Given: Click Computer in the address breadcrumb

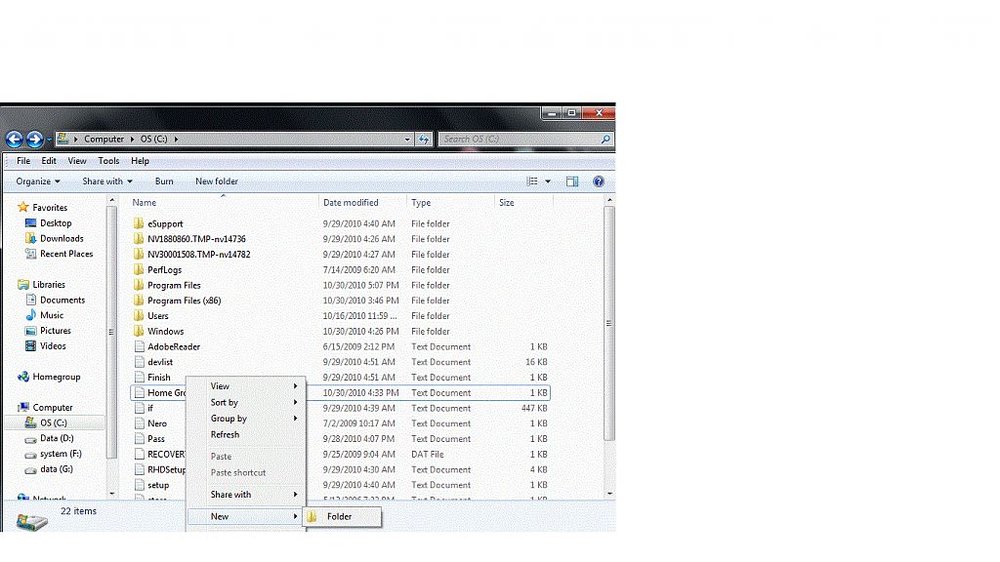Looking at the screenshot, I should [x=104, y=139].
